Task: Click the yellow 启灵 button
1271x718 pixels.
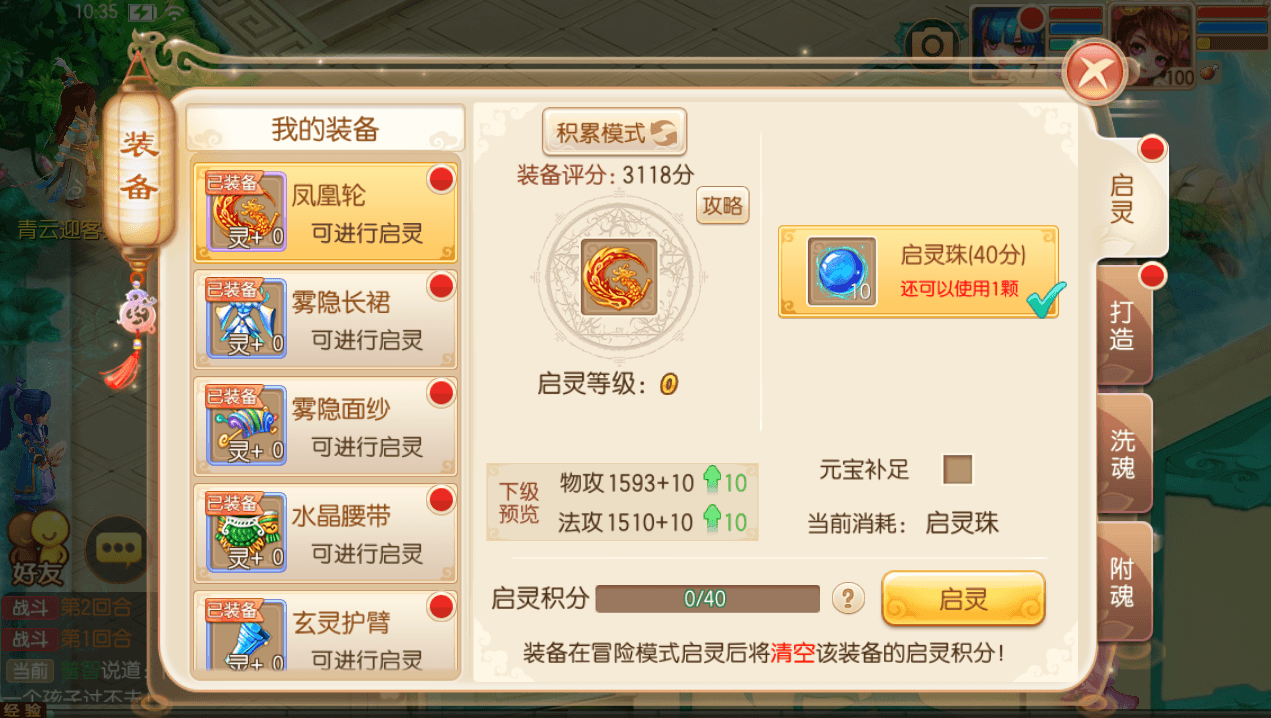Action: (x=963, y=599)
